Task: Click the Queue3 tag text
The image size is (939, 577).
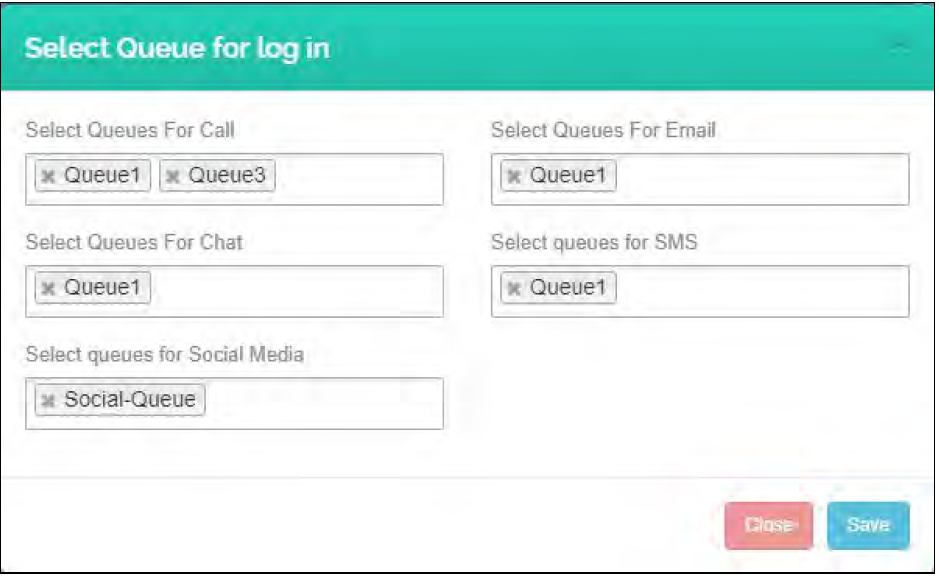Action: point(228,177)
